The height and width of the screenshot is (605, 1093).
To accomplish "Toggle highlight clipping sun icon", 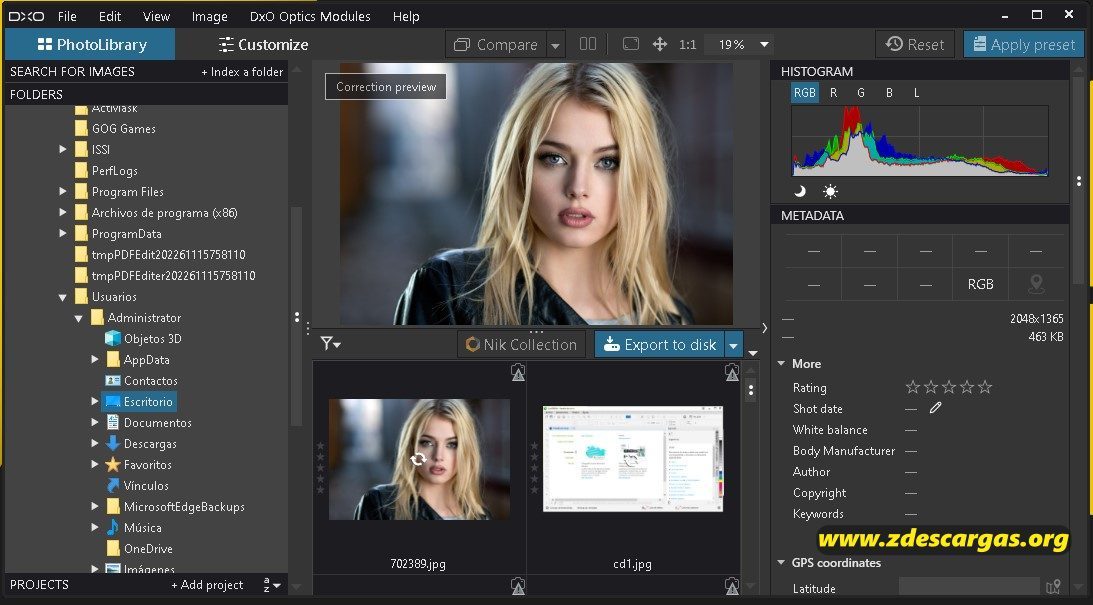I will pyautogui.click(x=830, y=191).
